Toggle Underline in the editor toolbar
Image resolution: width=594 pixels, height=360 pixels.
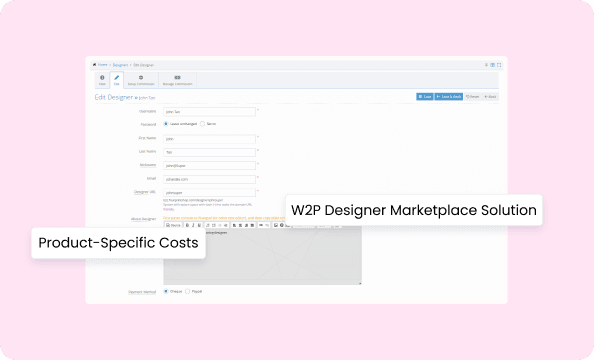(199, 225)
